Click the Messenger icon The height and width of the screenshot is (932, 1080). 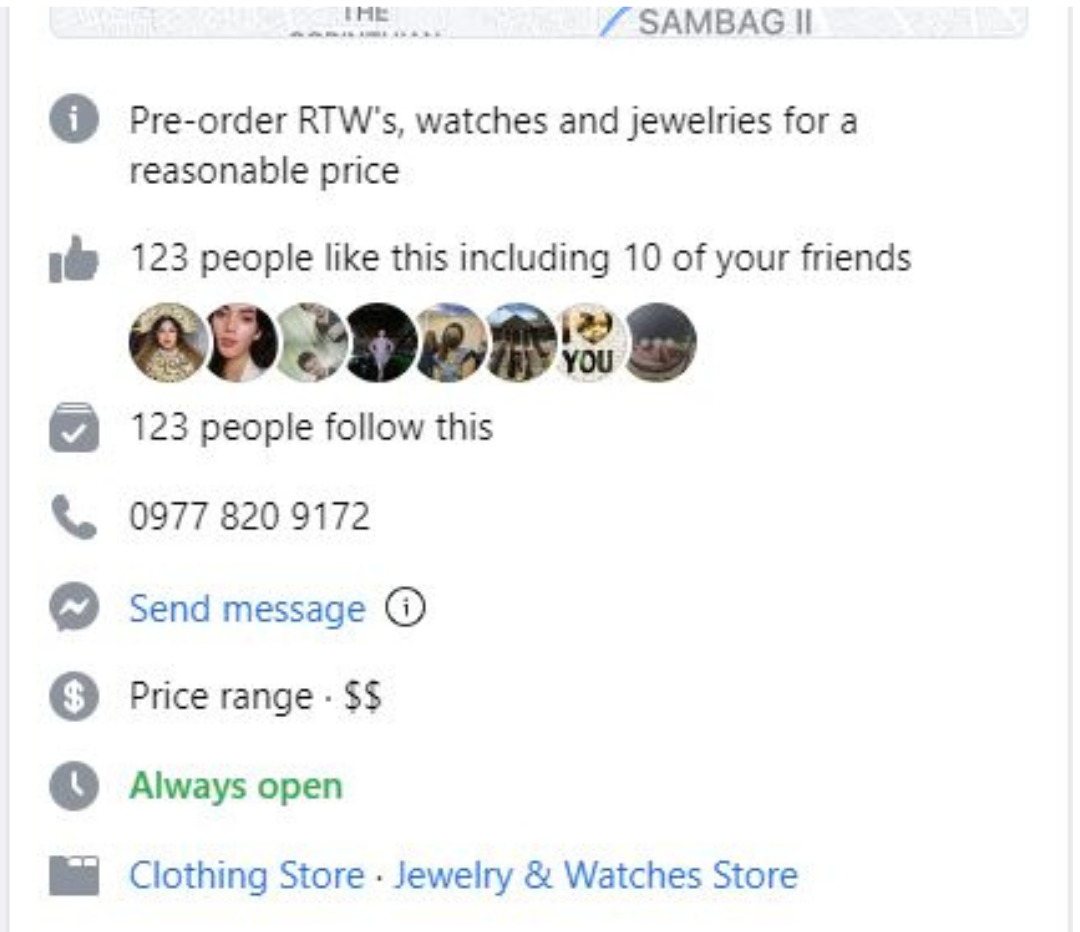[x=74, y=609]
